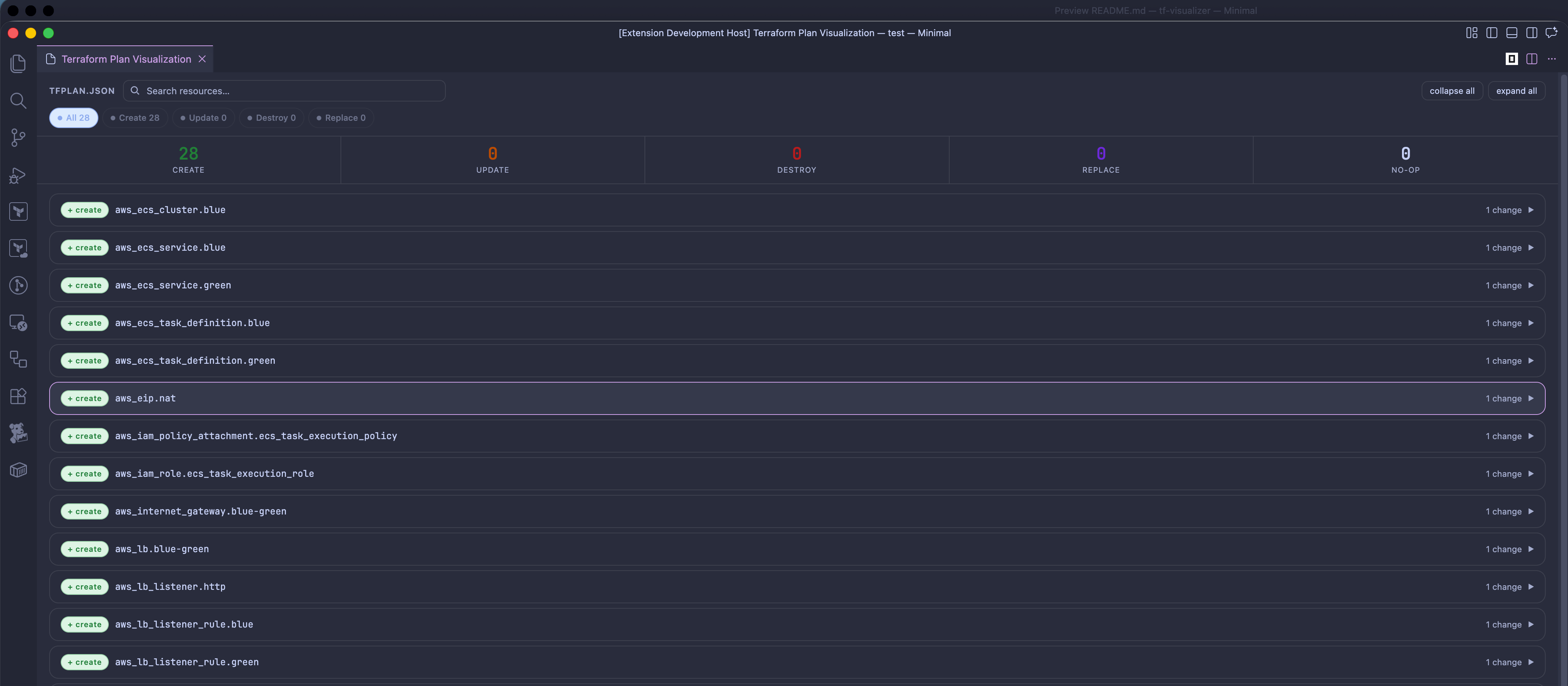Open the Terraform extension view

(x=18, y=211)
